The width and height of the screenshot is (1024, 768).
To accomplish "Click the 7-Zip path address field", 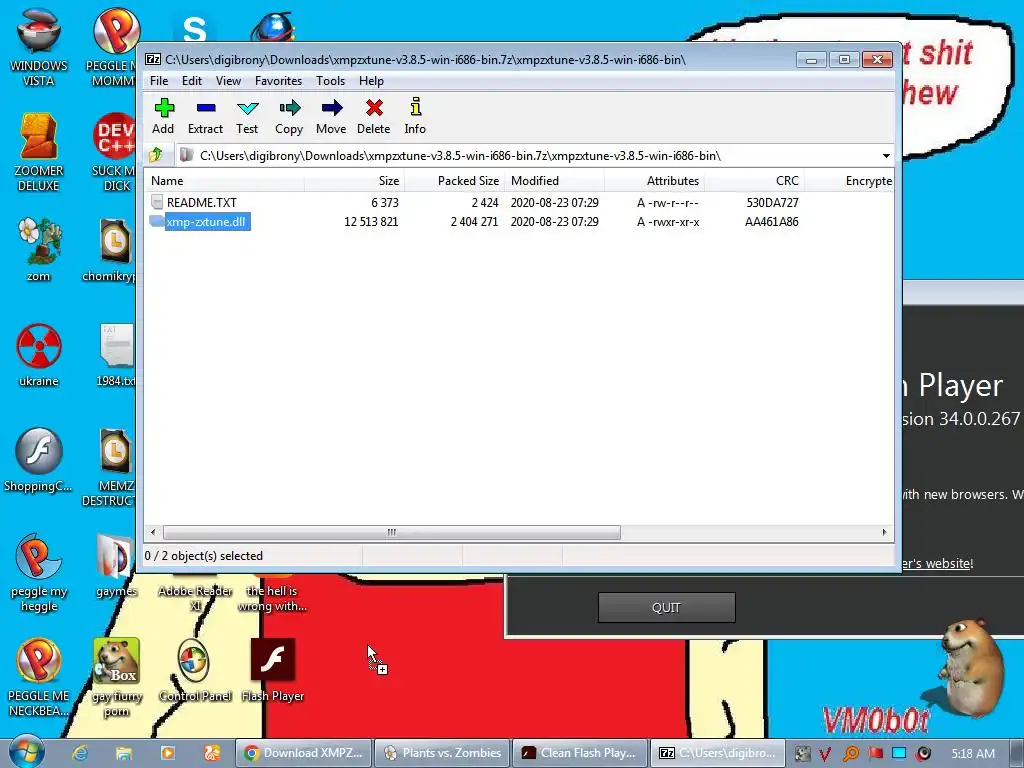I will [529, 155].
